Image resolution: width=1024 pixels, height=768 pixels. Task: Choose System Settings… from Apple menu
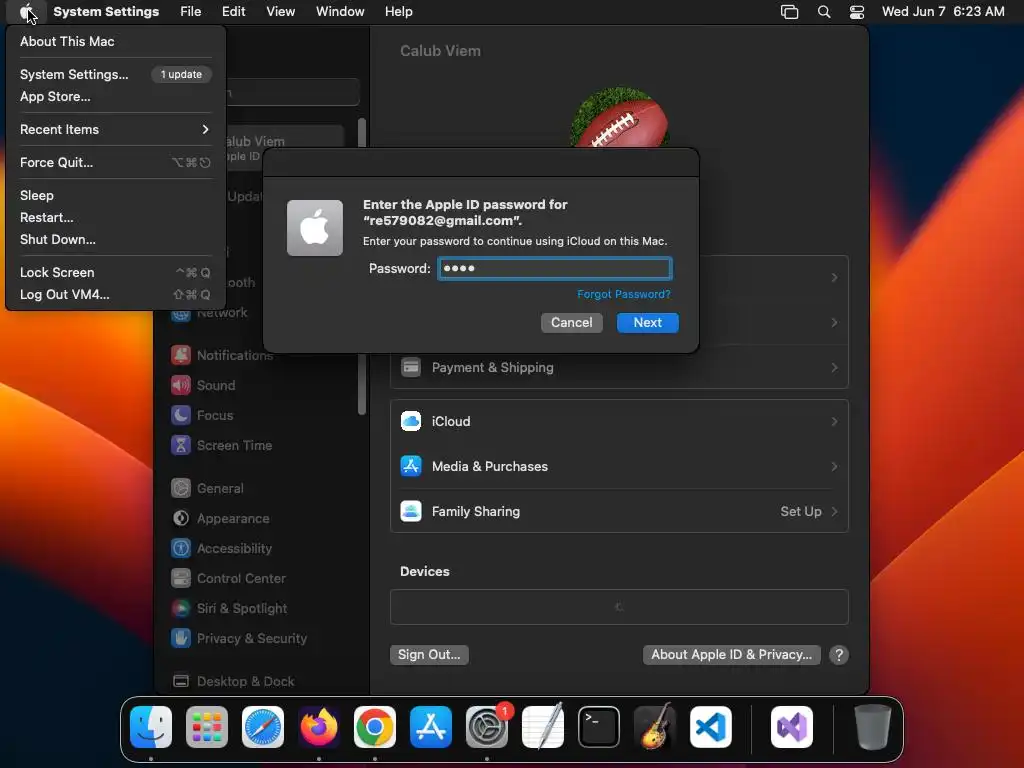[115, 74]
